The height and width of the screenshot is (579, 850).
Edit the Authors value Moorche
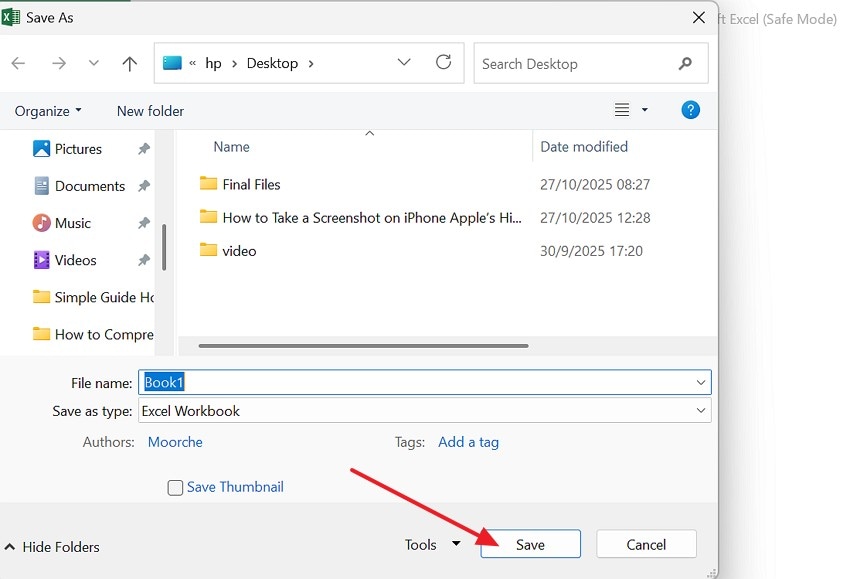click(x=175, y=442)
